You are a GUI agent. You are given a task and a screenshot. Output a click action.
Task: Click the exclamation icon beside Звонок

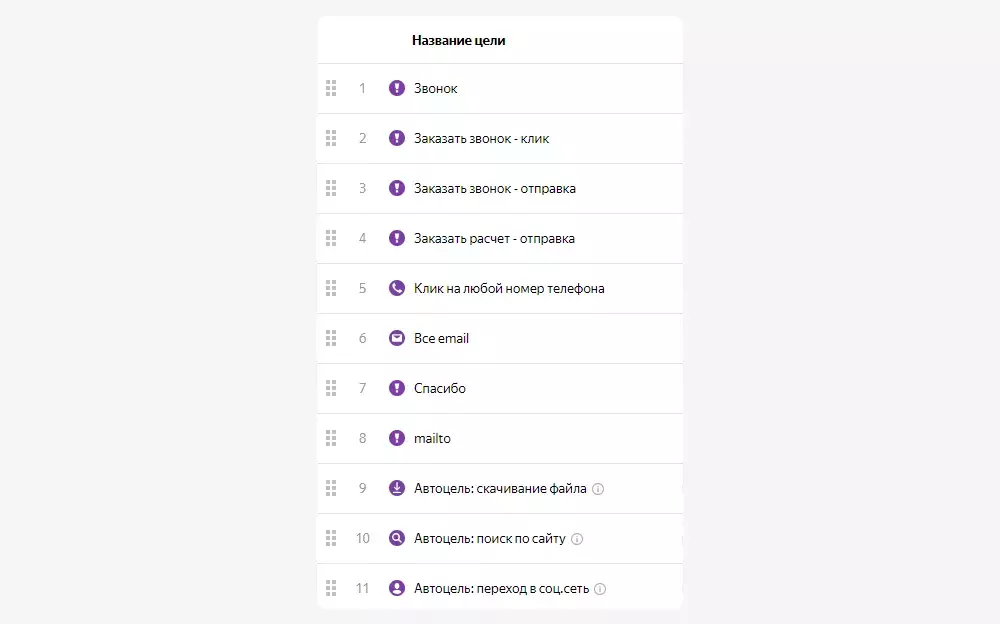397,88
